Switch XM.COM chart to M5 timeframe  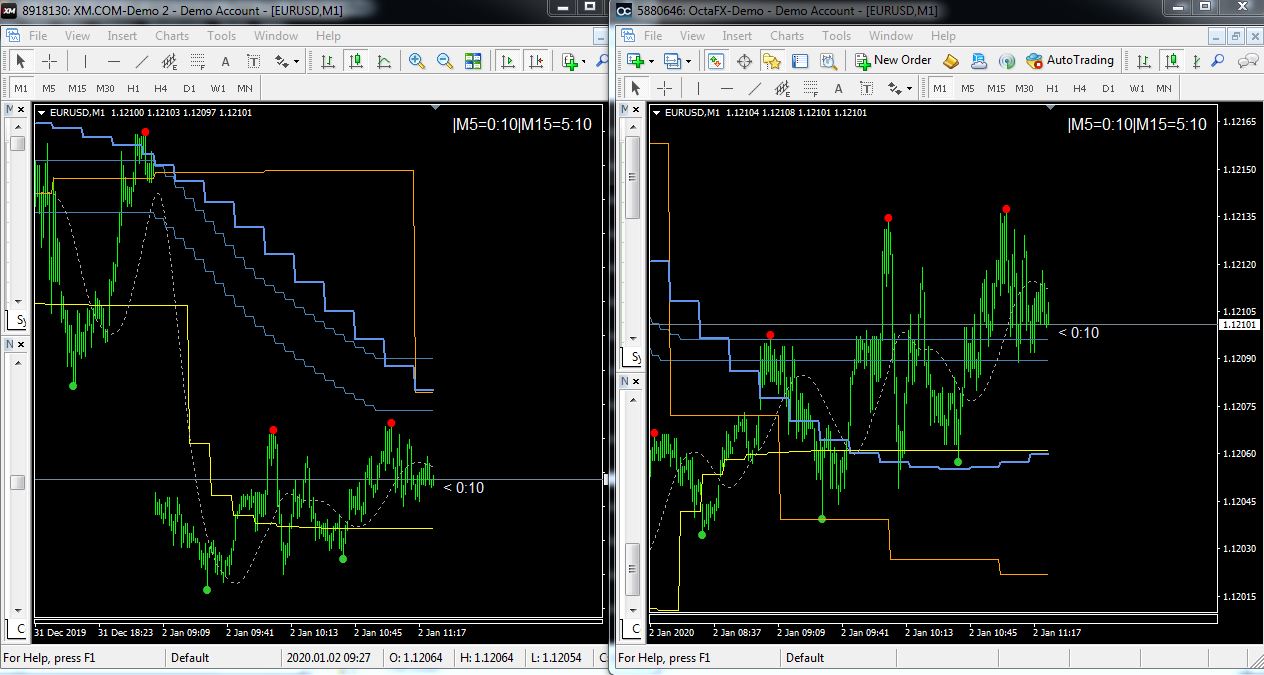pos(49,88)
